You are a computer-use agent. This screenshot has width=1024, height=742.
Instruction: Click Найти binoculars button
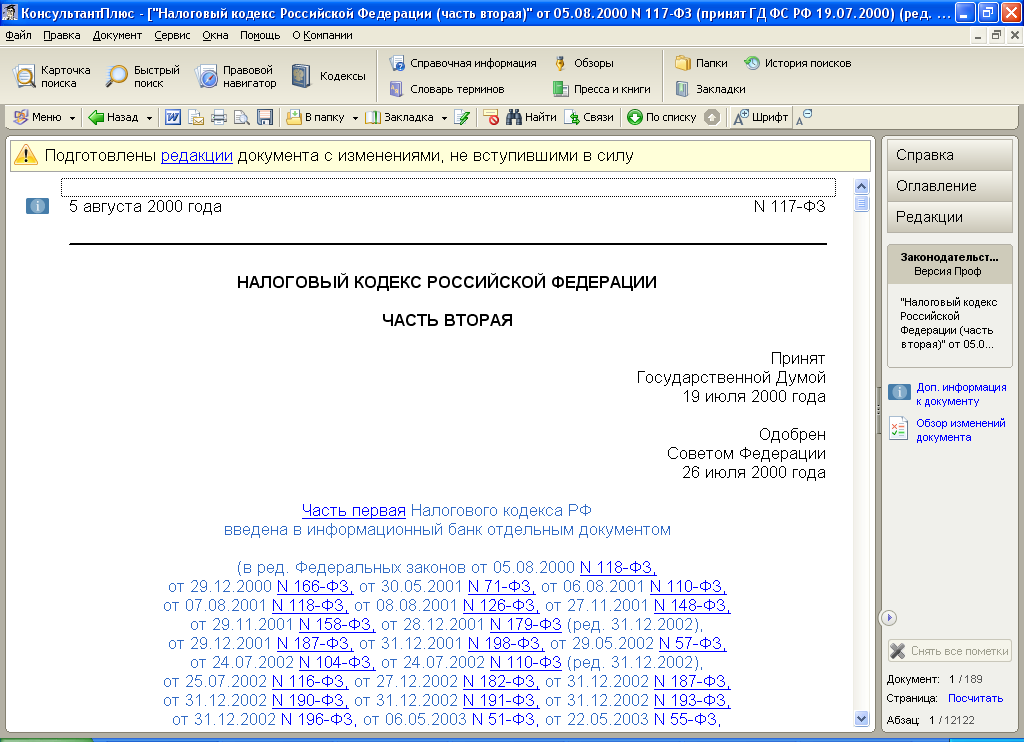532,118
